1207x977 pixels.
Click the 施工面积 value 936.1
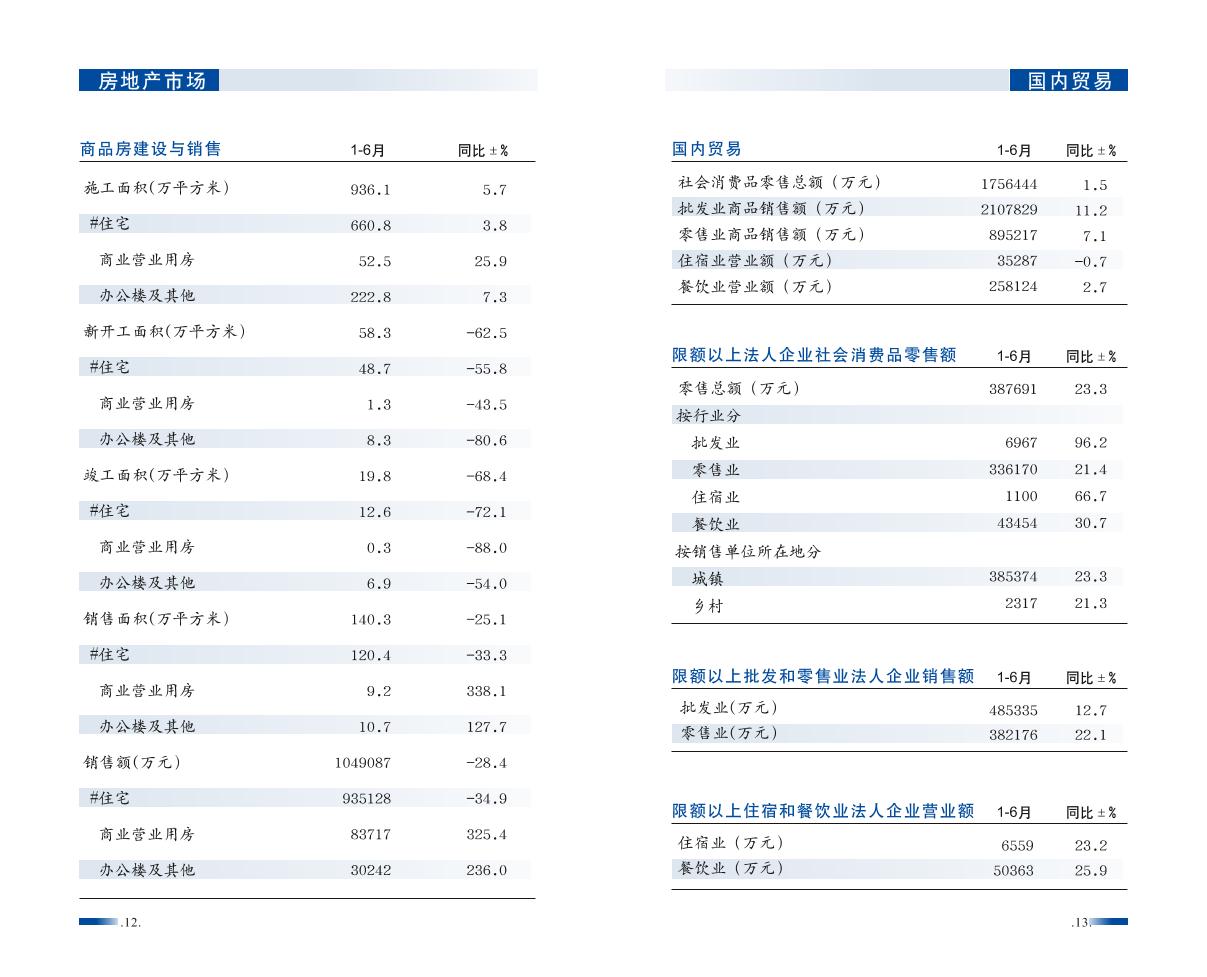click(370, 190)
